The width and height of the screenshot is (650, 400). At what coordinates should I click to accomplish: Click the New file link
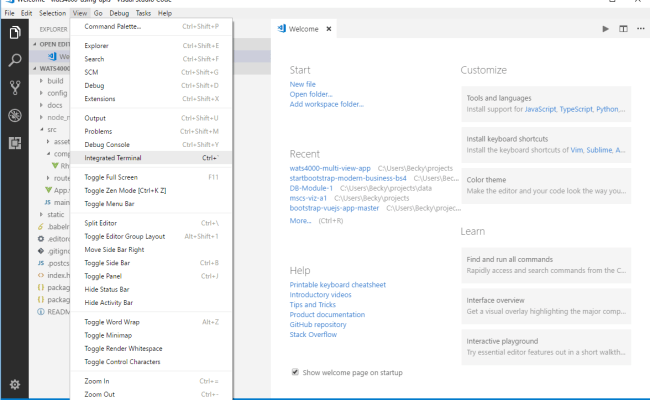click(x=303, y=84)
